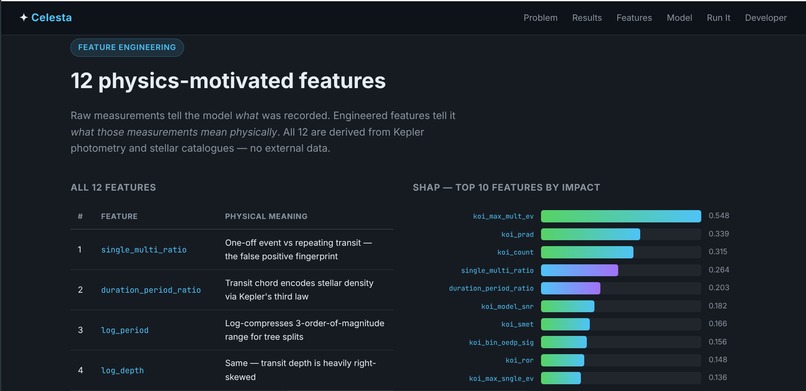Screen dimensions: 806x391
Task: Click 'Same — transit depth is heavily right-skewed' description
Action: tap(301, 370)
